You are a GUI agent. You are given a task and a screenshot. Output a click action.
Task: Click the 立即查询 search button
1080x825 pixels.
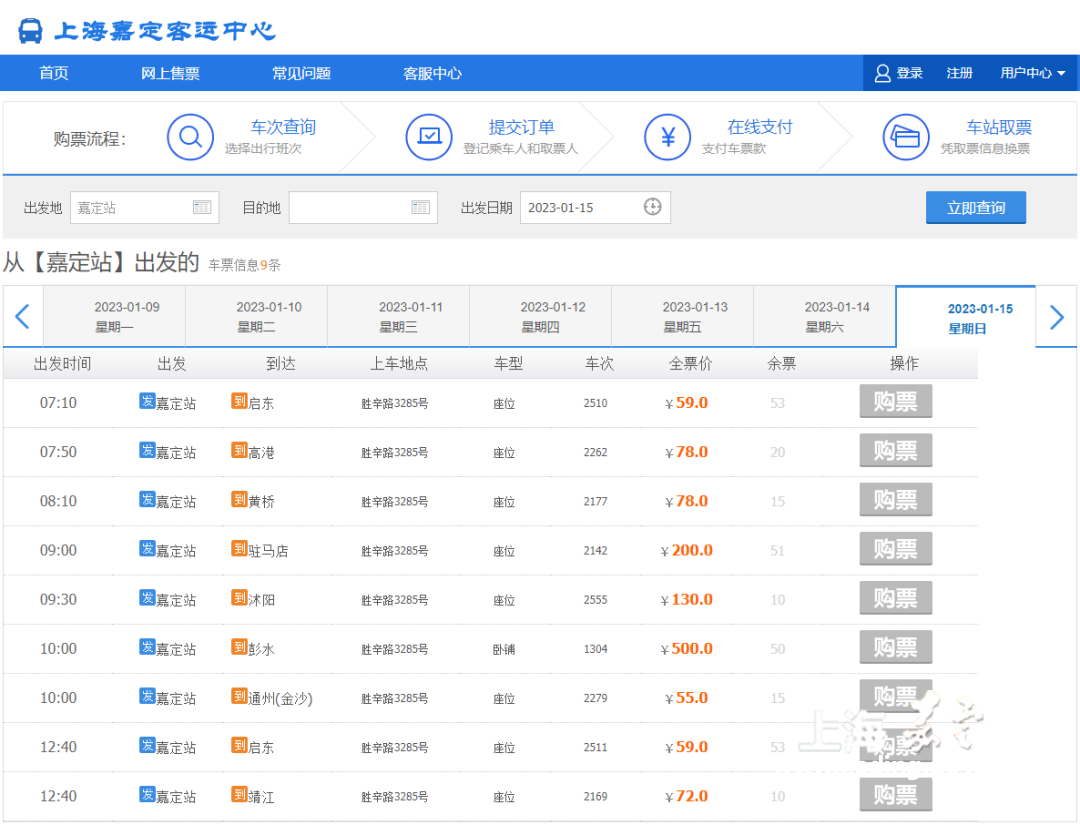(x=976, y=207)
